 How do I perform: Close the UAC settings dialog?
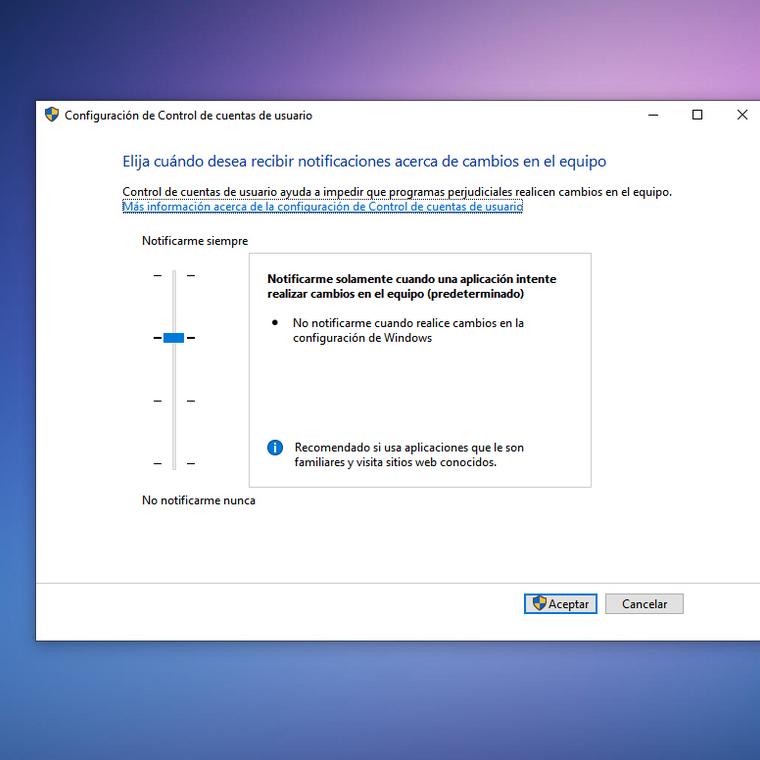coord(742,115)
